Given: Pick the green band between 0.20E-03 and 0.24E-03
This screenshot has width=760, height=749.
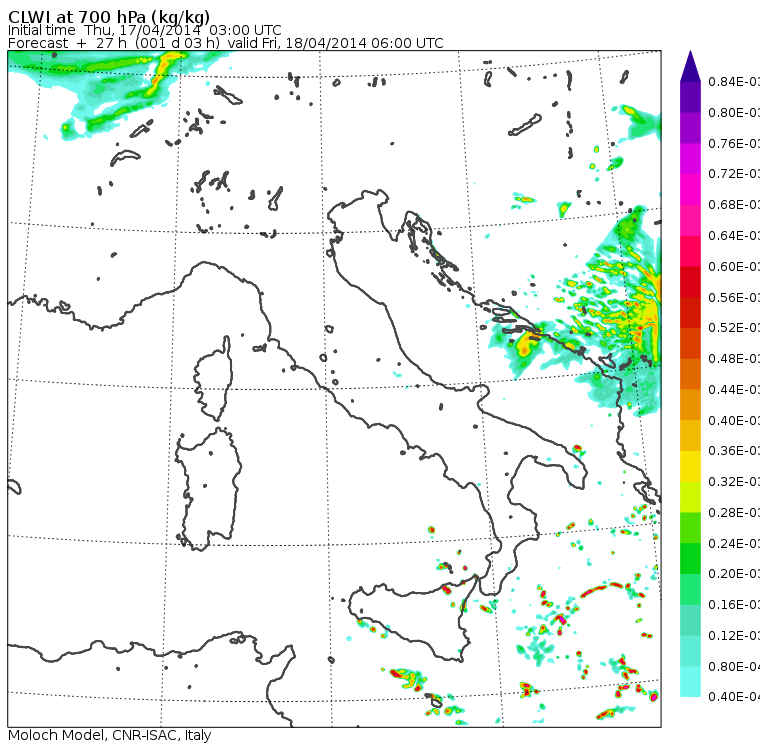Looking at the screenshot, I should [690, 558].
